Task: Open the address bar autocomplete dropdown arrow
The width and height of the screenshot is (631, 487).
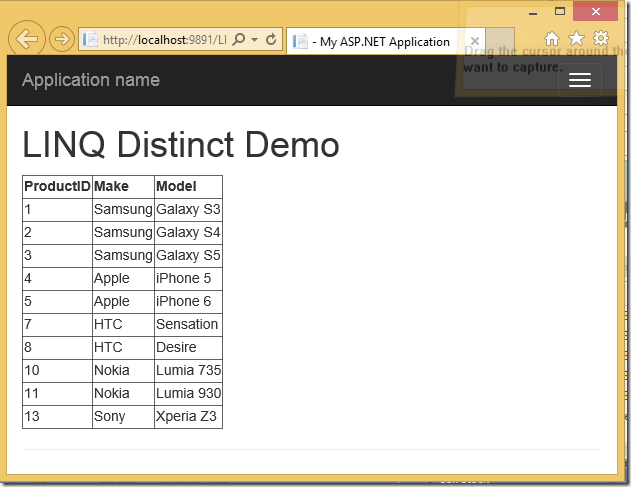Action: click(x=254, y=39)
